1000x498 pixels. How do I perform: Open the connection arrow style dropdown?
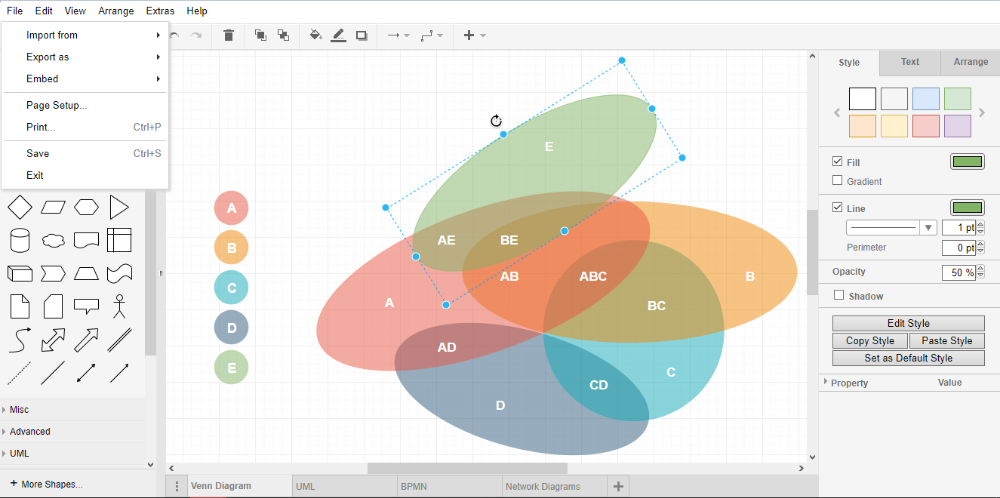pyautogui.click(x=399, y=36)
